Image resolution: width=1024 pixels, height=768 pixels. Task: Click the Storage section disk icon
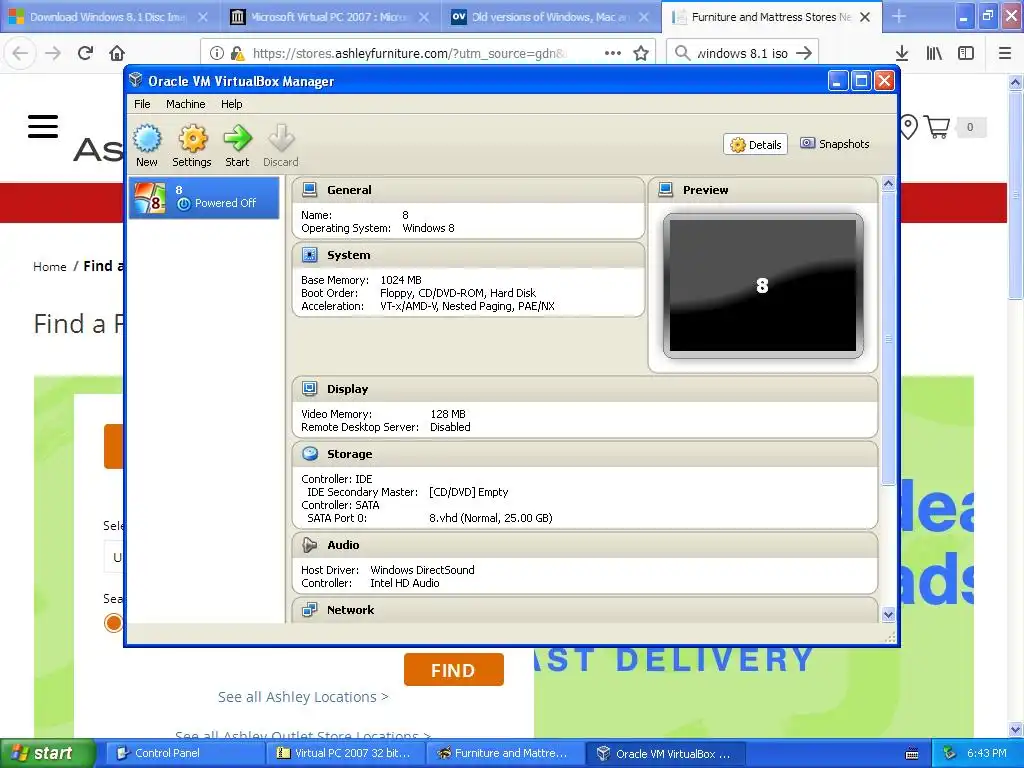pos(310,454)
